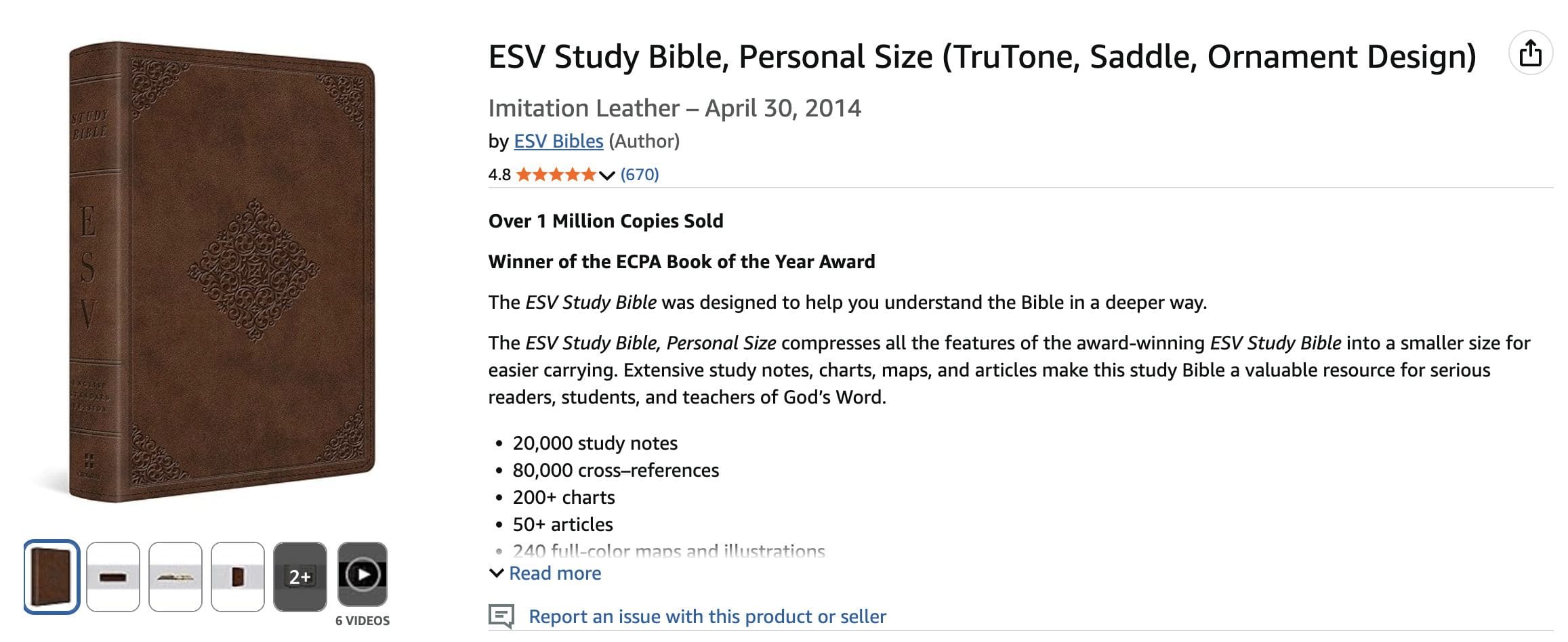
Task: Click the Read more text link
Action: 555,573
